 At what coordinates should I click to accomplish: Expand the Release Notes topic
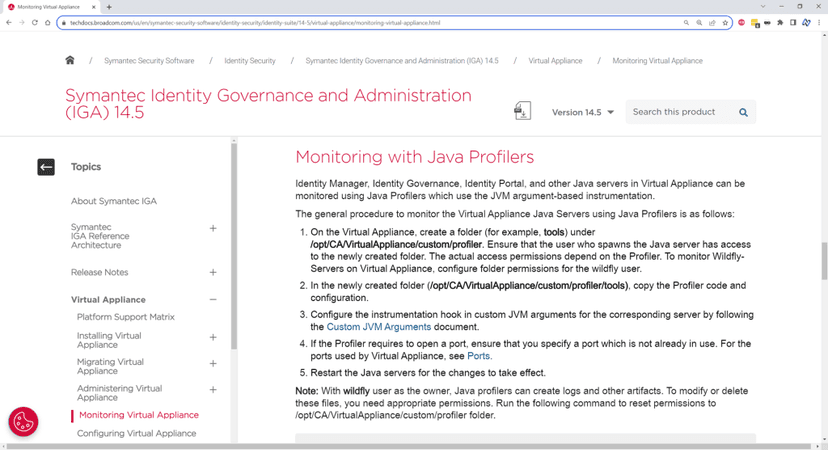pyautogui.click(x=213, y=272)
